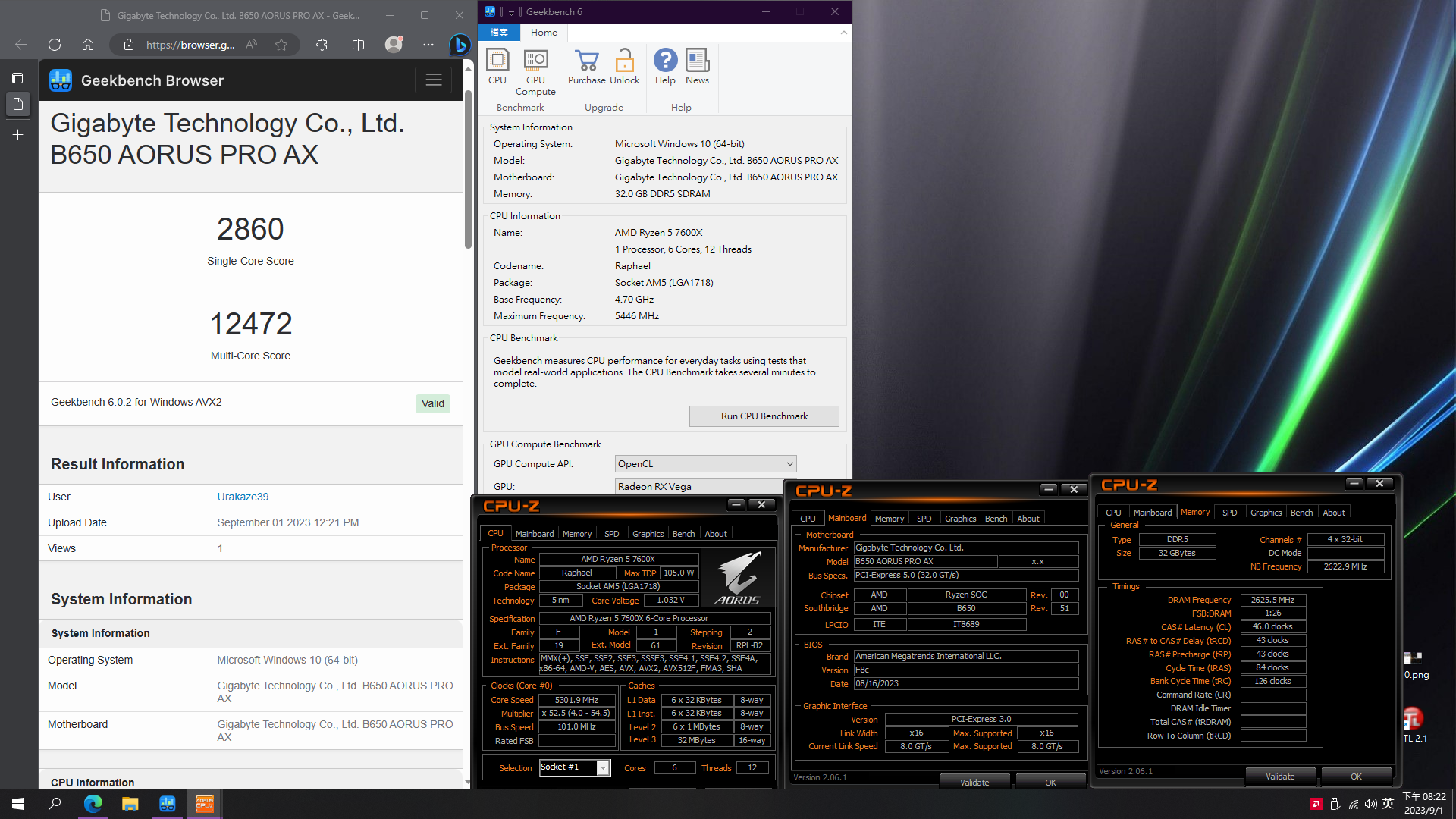
Task: Open the Geekbench Browser hamburger menu
Action: 434,80
